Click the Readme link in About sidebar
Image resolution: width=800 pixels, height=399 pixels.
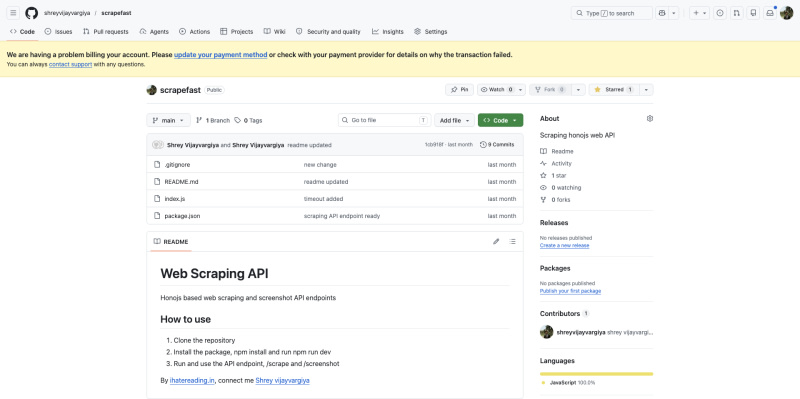click(x=557, y=152)
